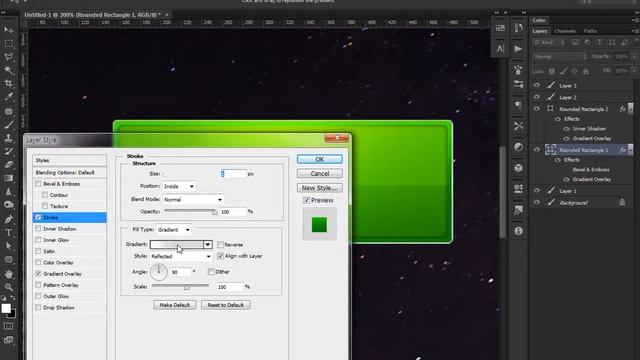This screenshot has height=360, width=640.
Task: Click the Make Default button
Action: 175,305
